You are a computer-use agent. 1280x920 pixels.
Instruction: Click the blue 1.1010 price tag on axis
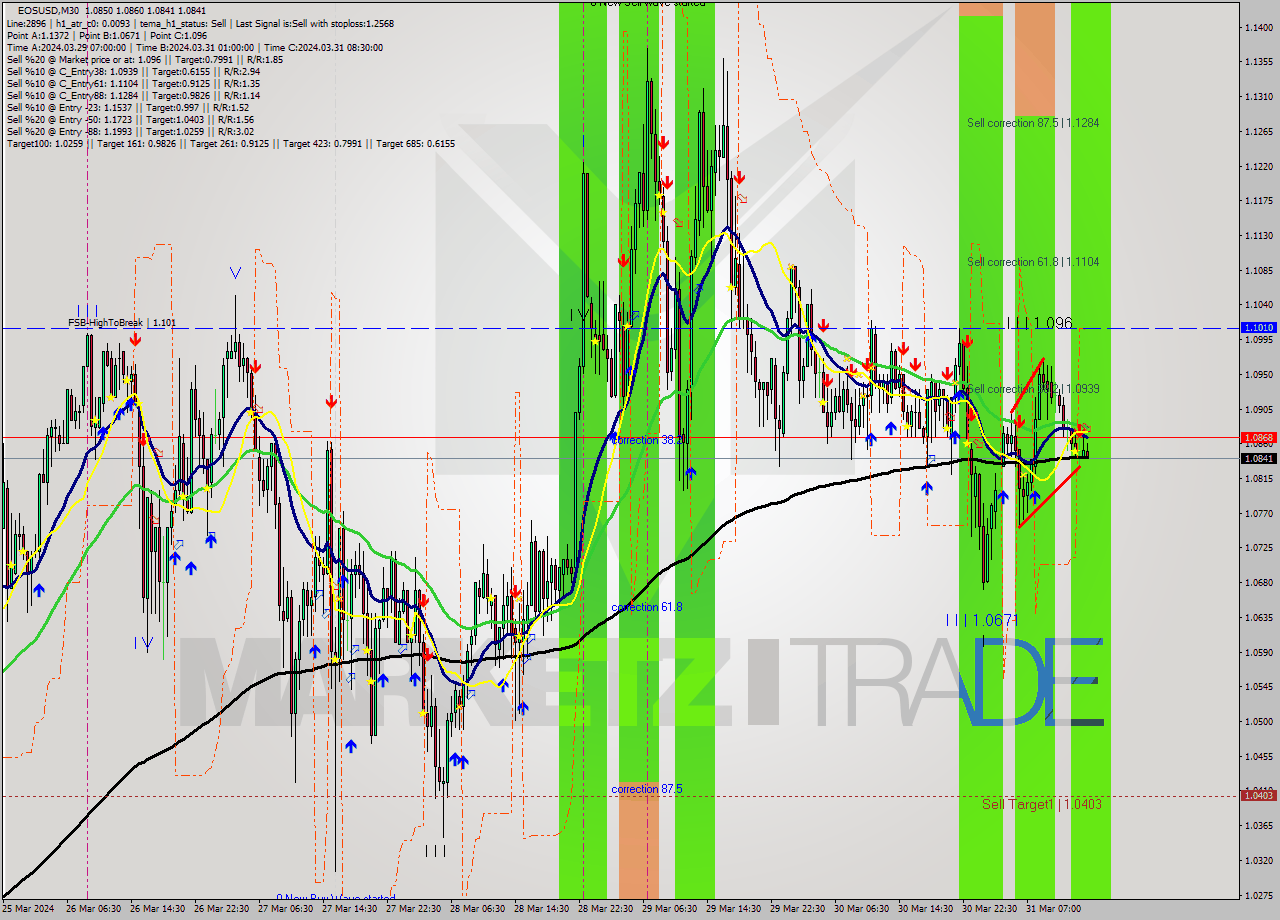[1258, 327]
